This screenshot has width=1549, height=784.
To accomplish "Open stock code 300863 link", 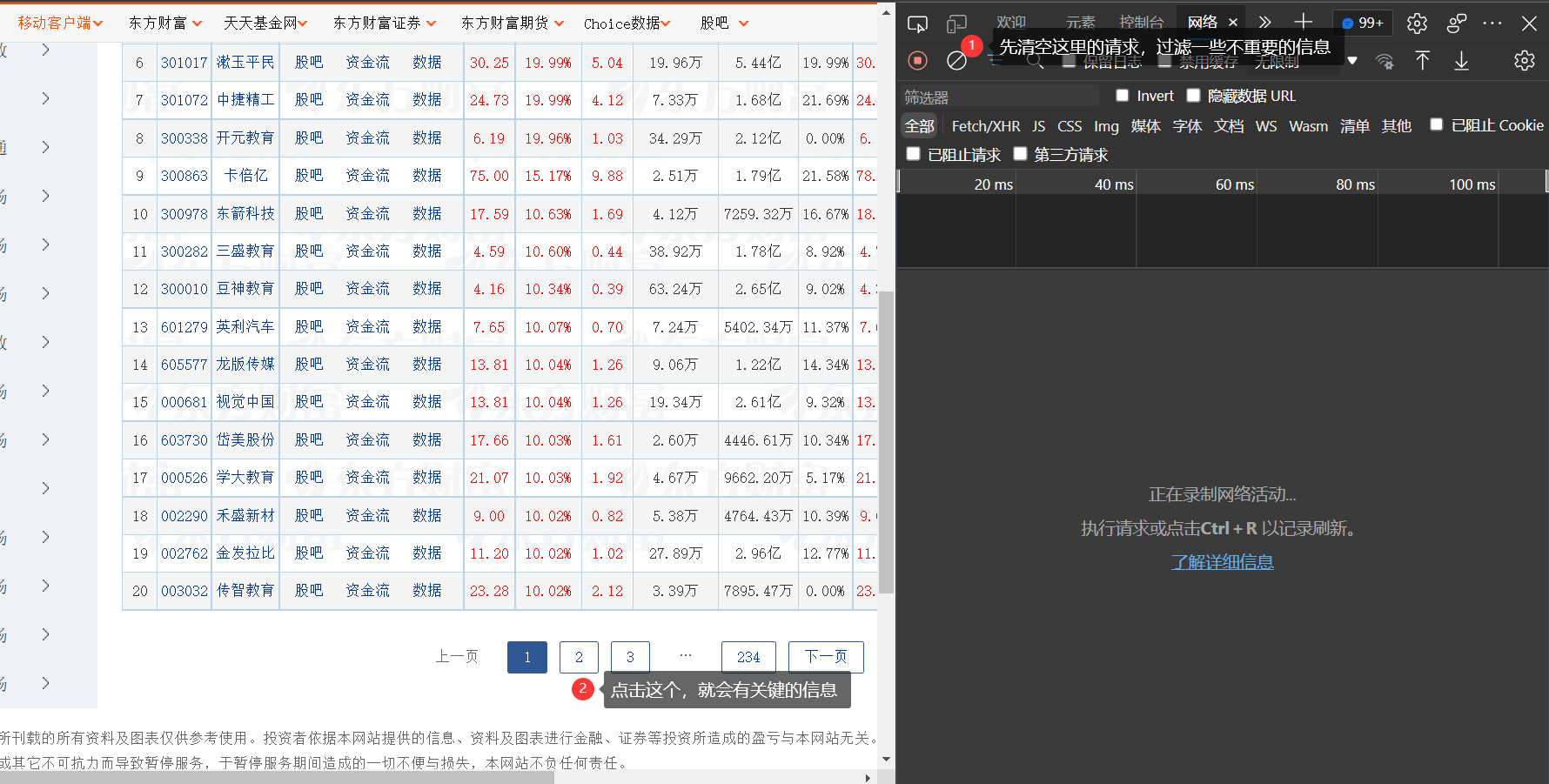I will [184, 176].
